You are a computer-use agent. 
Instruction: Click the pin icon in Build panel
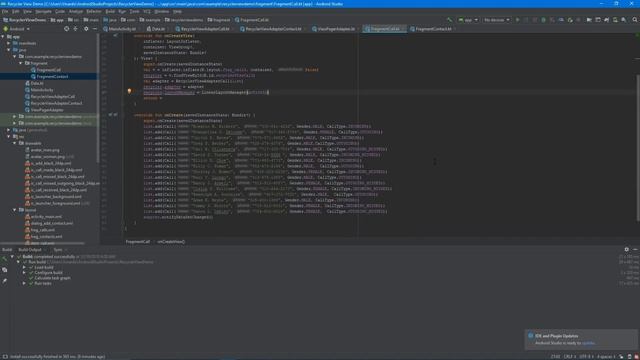[x=4, y=281]
